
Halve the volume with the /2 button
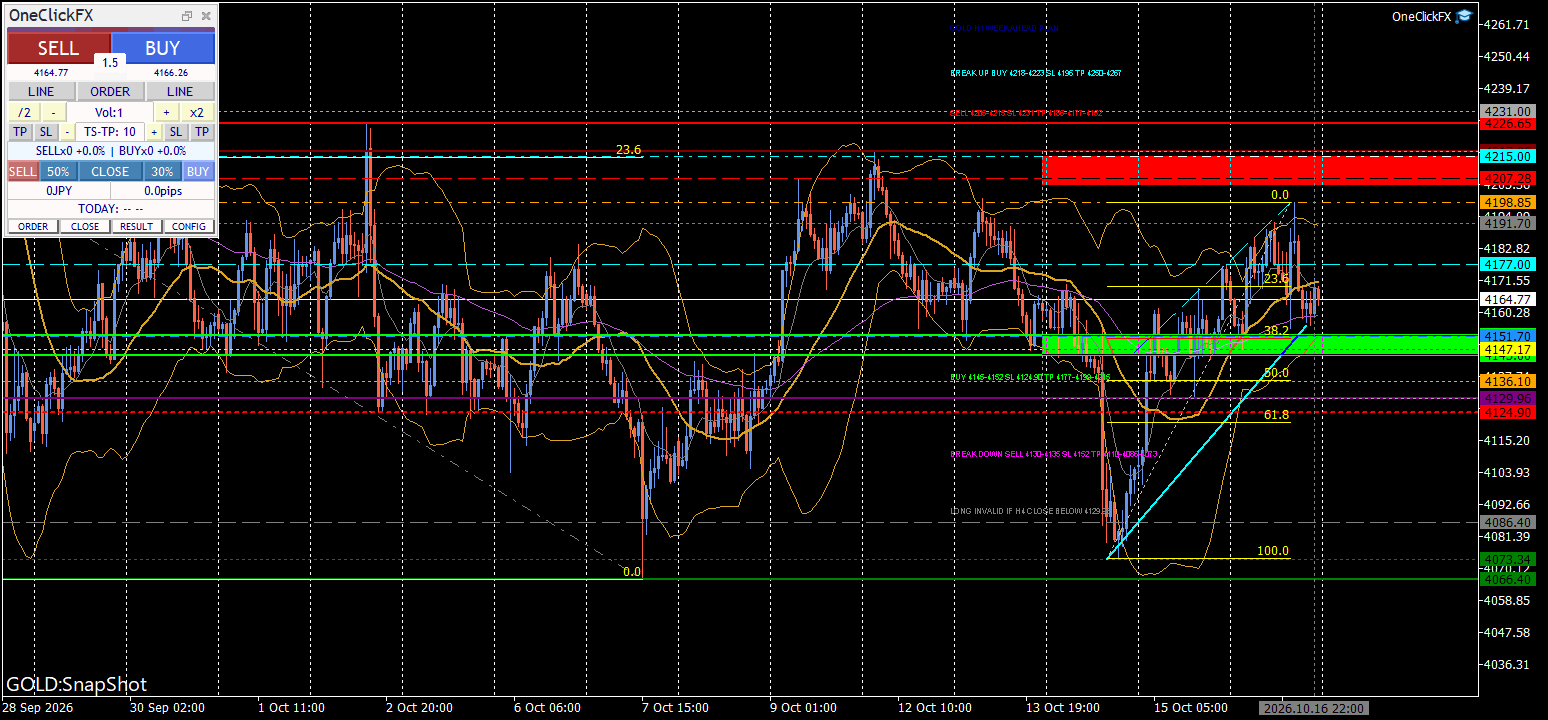pos(24,113)
